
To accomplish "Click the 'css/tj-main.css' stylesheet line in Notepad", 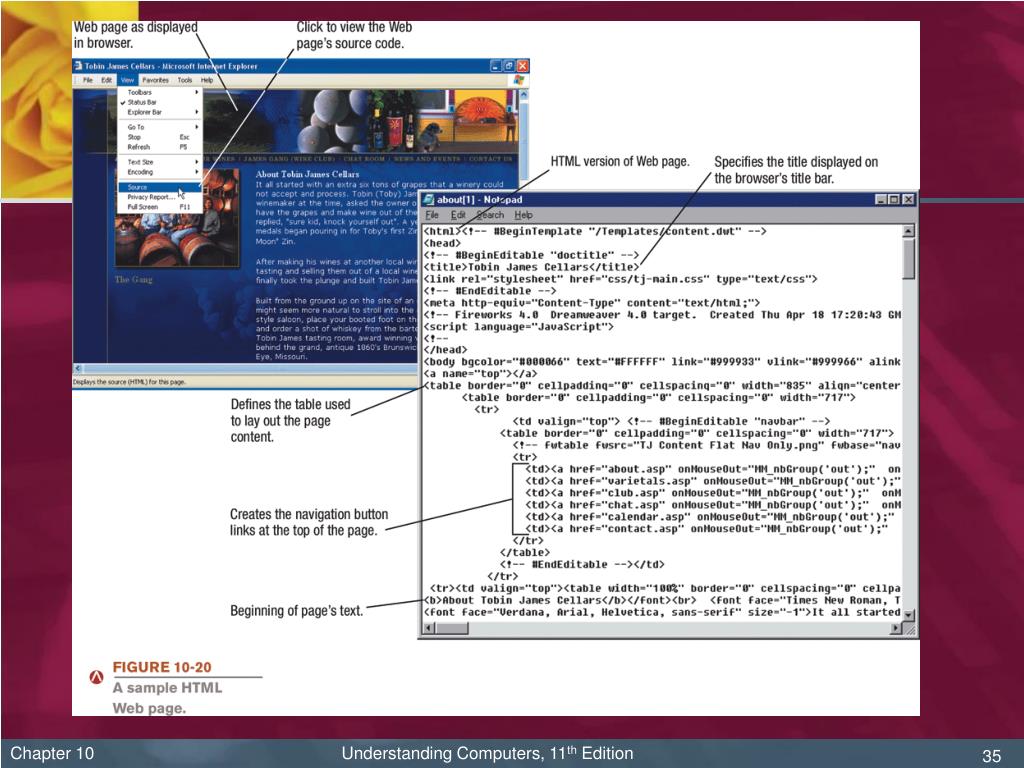I will click(x=621, y=279).
